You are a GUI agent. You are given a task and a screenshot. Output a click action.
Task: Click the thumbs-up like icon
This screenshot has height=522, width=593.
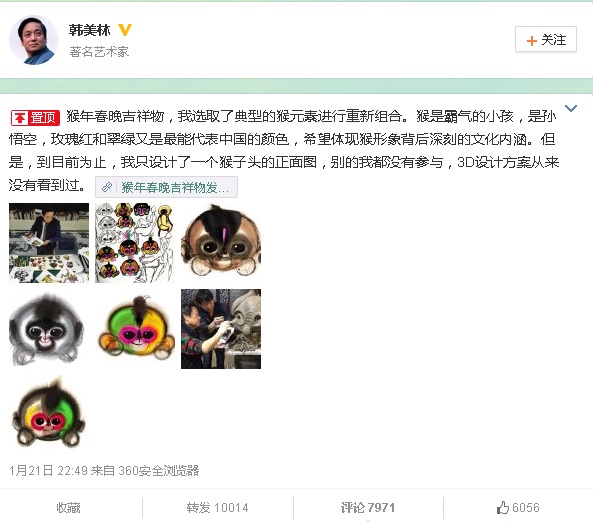[x=503, y=507]
